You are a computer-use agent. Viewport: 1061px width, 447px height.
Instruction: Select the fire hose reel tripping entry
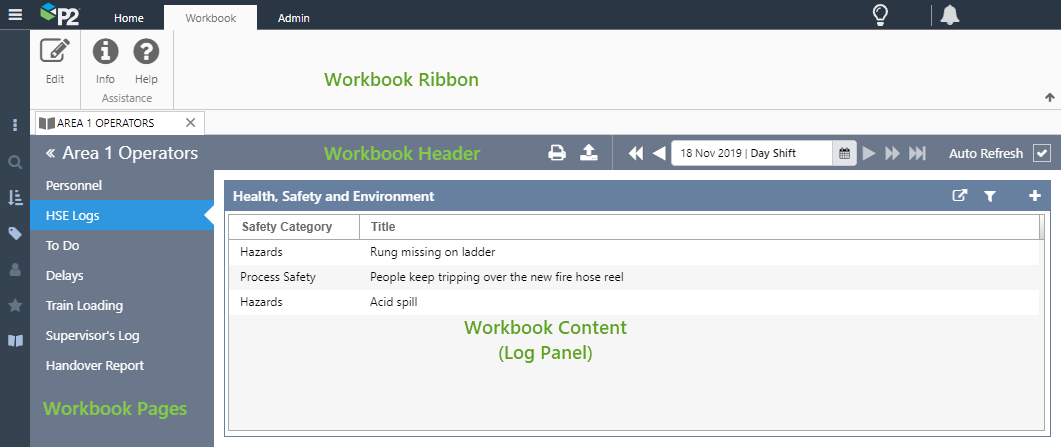tap(497, 277)
